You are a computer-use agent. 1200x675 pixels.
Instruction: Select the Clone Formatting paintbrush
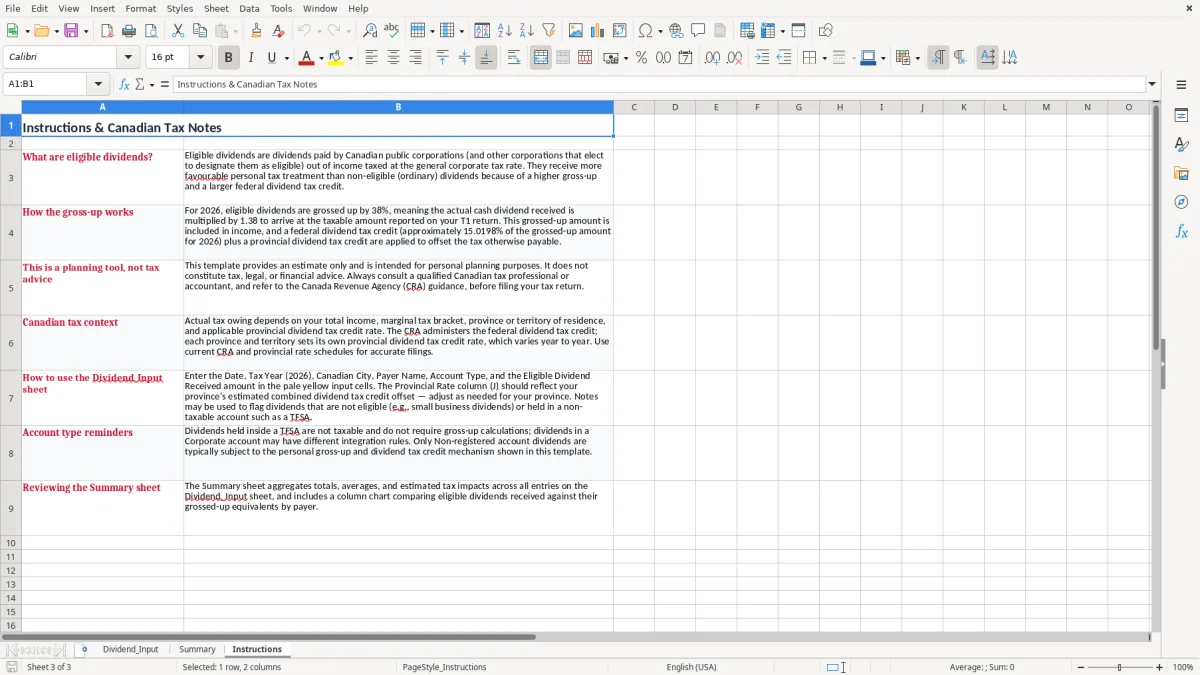(256, 31)
